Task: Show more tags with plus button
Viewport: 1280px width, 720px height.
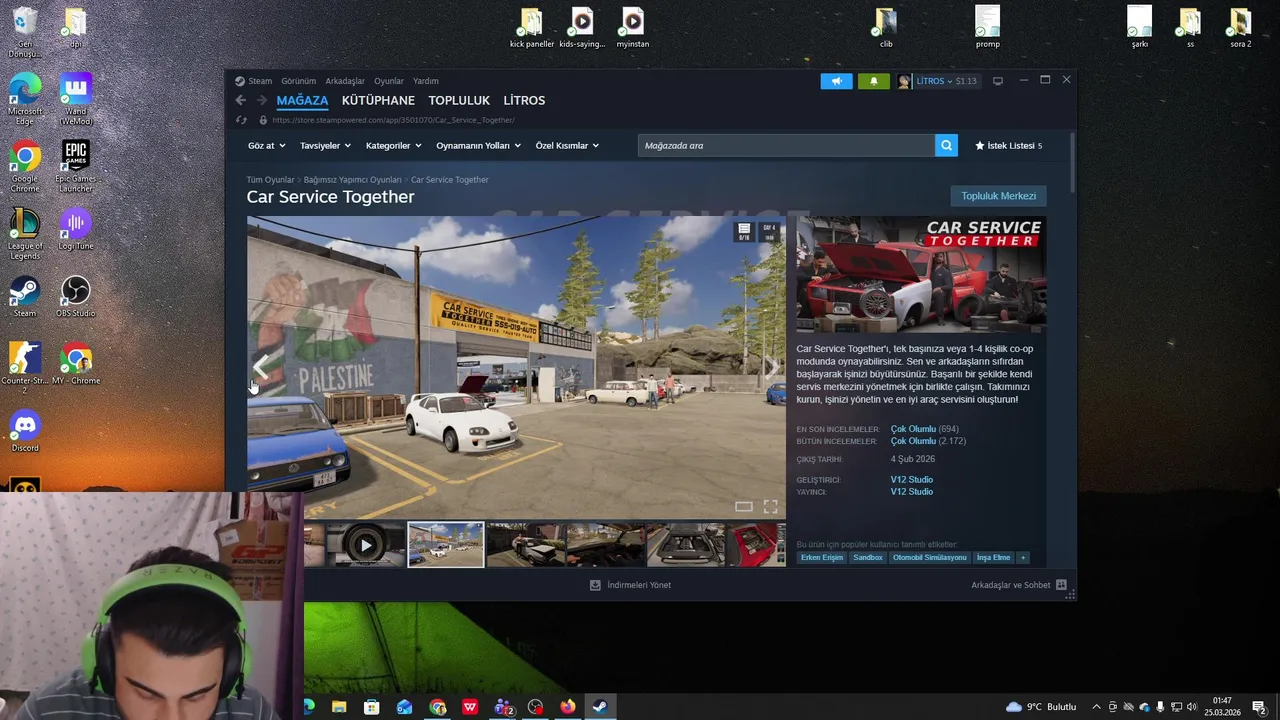Action: coord(1022,558)
